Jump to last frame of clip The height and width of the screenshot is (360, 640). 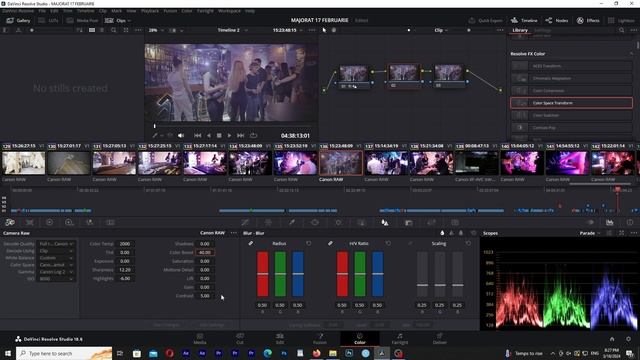[x=240, y=136]
